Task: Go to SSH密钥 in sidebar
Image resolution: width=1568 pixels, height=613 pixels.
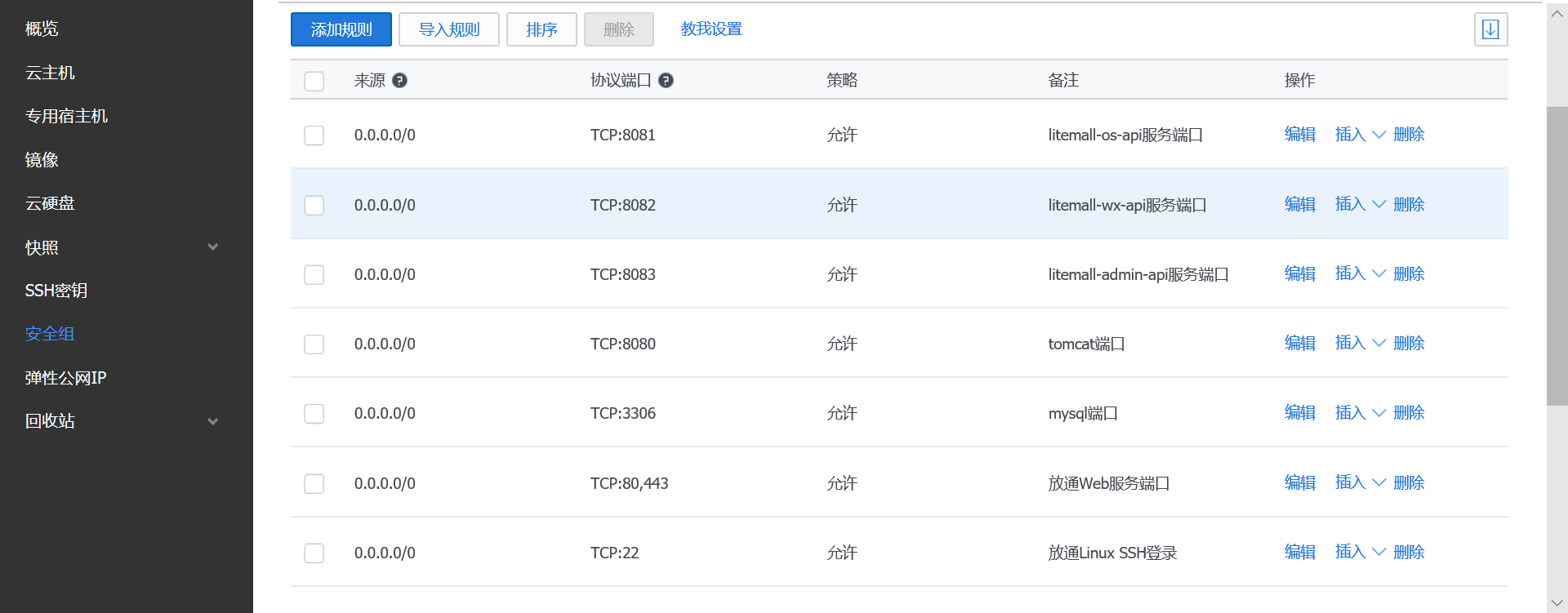Action: pos(56,291)
